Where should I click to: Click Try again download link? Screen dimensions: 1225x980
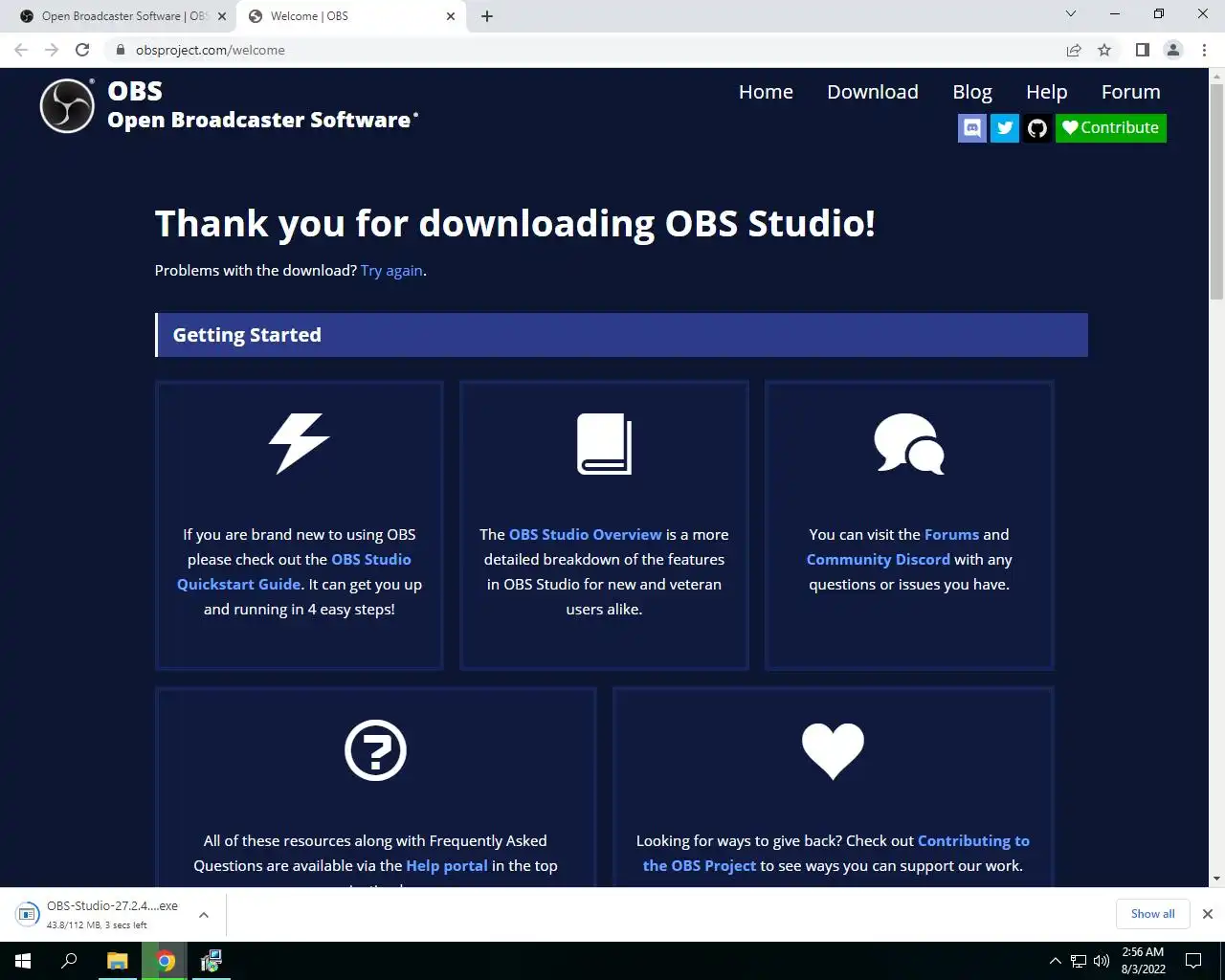pyautogui.click(x=391, y=271)
